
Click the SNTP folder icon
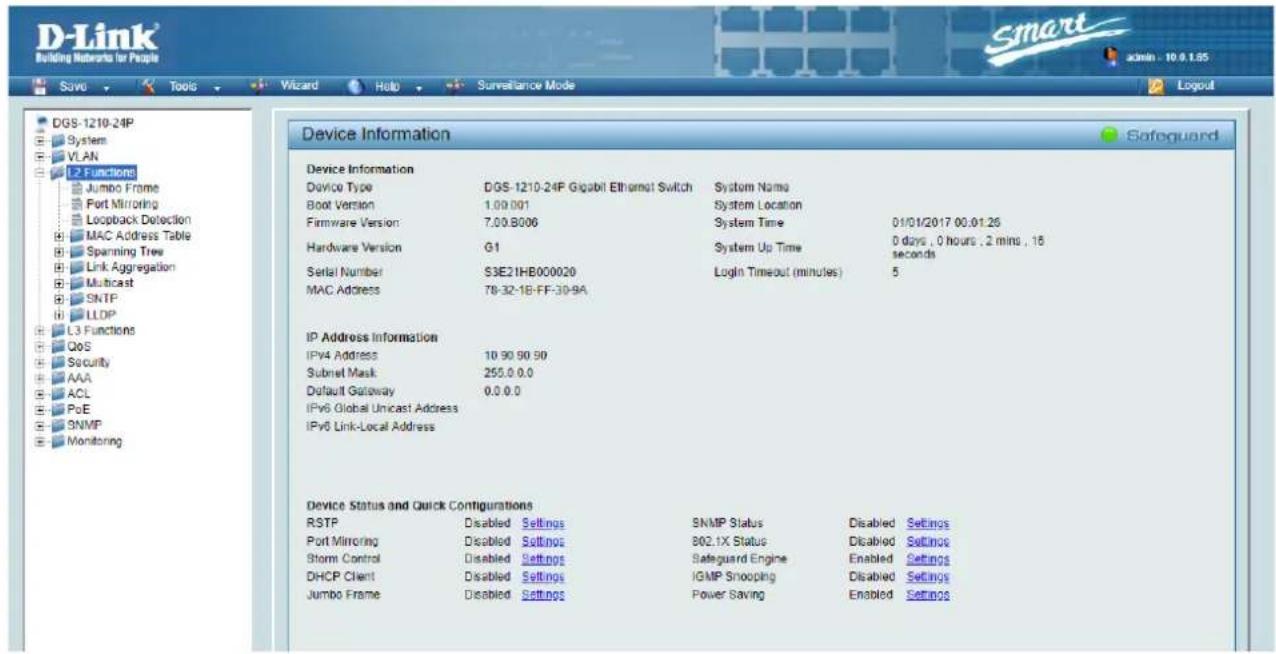click(77, 299)
